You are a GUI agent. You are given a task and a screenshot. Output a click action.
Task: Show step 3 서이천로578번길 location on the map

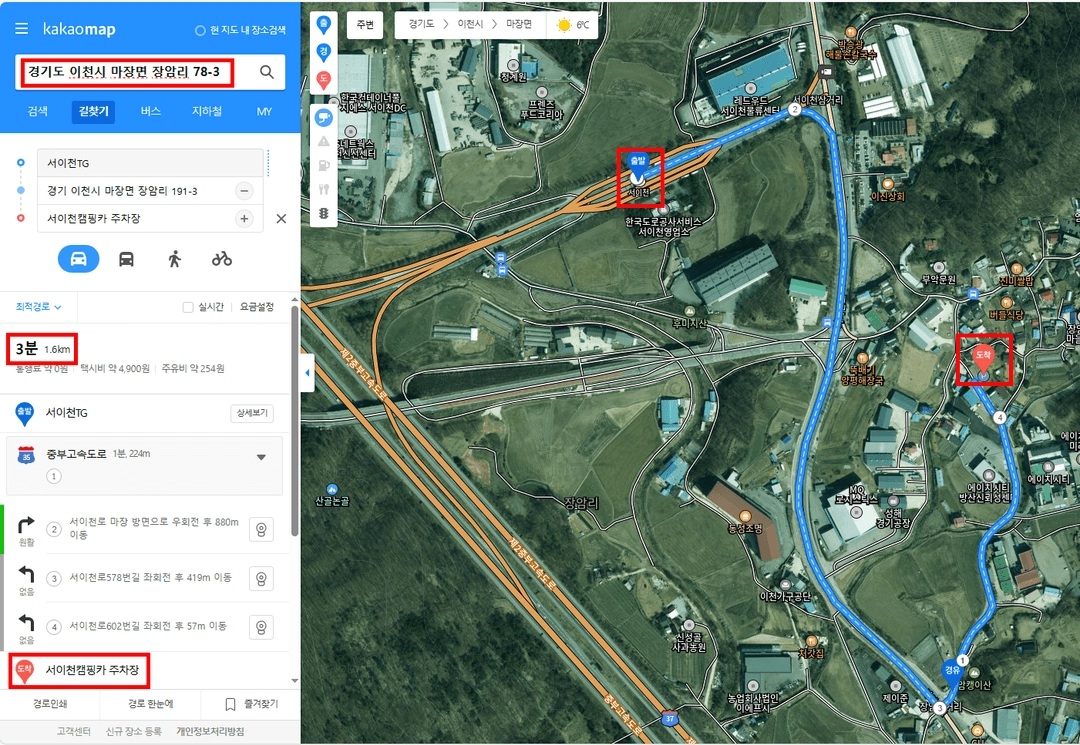coord(261,578)
